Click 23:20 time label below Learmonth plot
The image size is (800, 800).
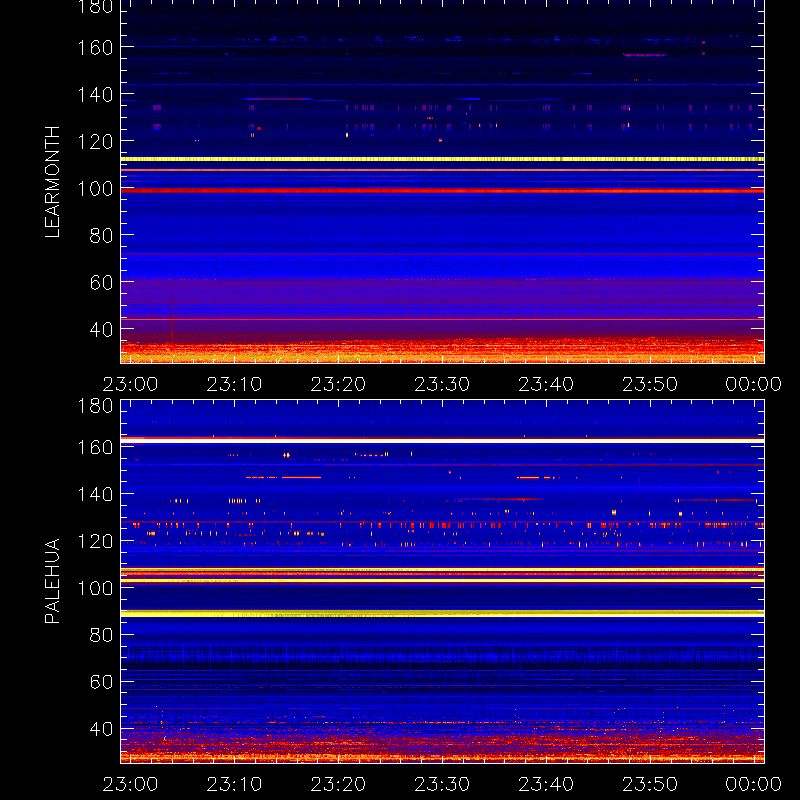tap(338, 384)
